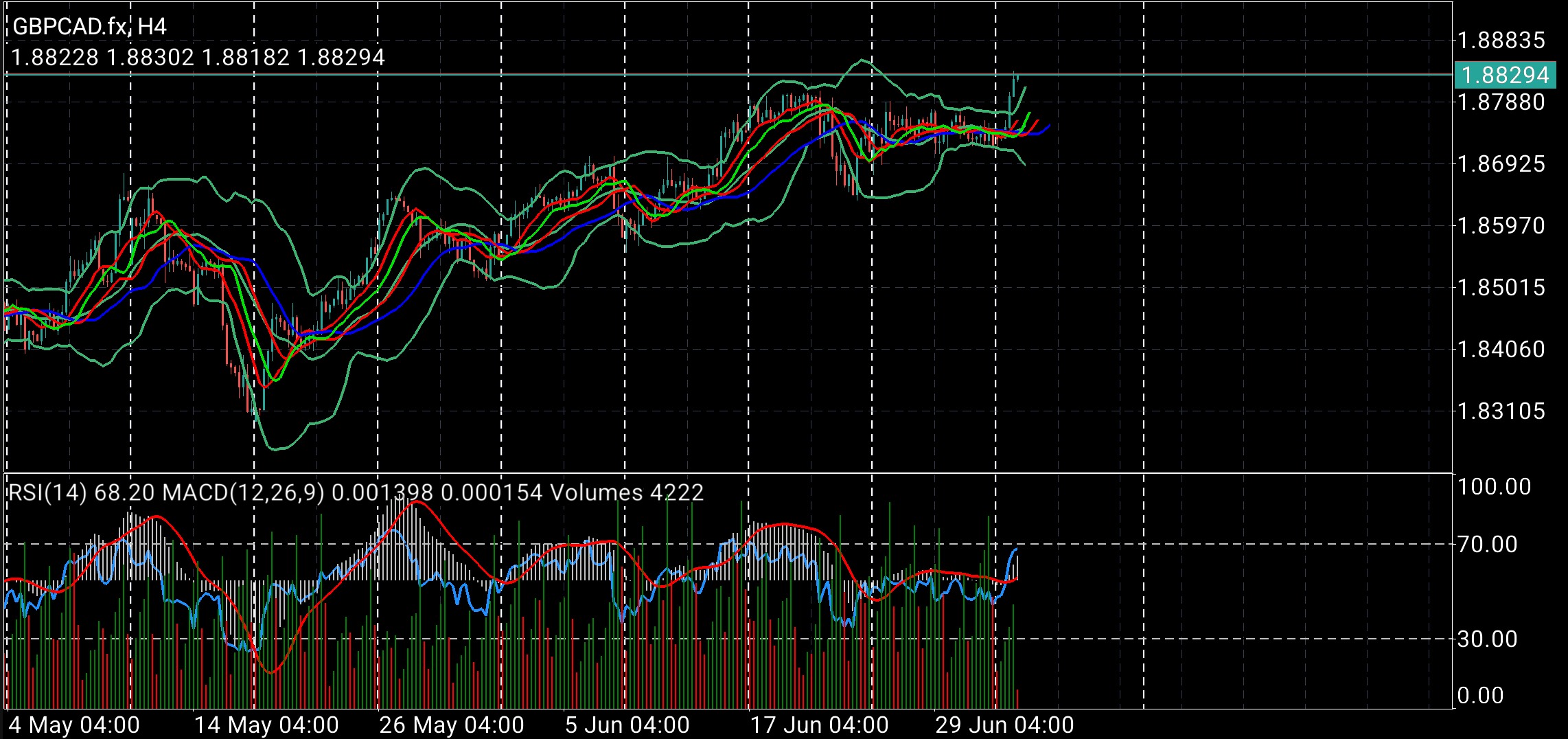Click price scale label 1.86925

[1501, 164]
